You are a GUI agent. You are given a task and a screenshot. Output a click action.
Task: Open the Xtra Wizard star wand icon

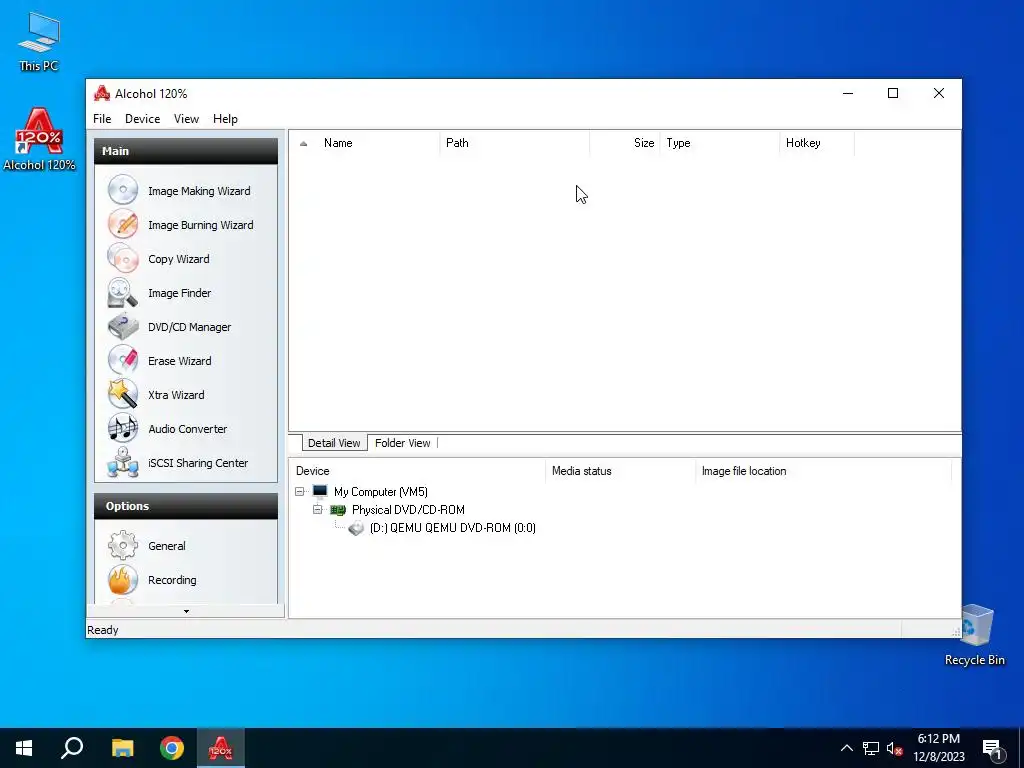[x=123, y=394]
